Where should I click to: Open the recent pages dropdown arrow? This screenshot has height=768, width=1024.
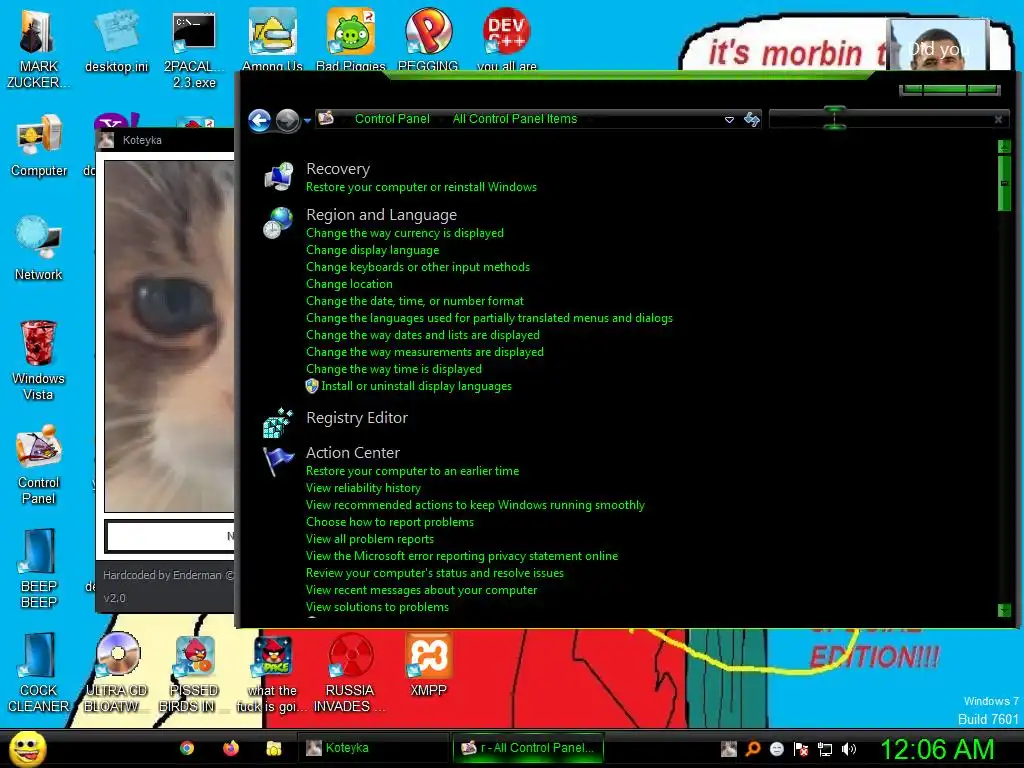pyautogui.click(x=307, y=121)
